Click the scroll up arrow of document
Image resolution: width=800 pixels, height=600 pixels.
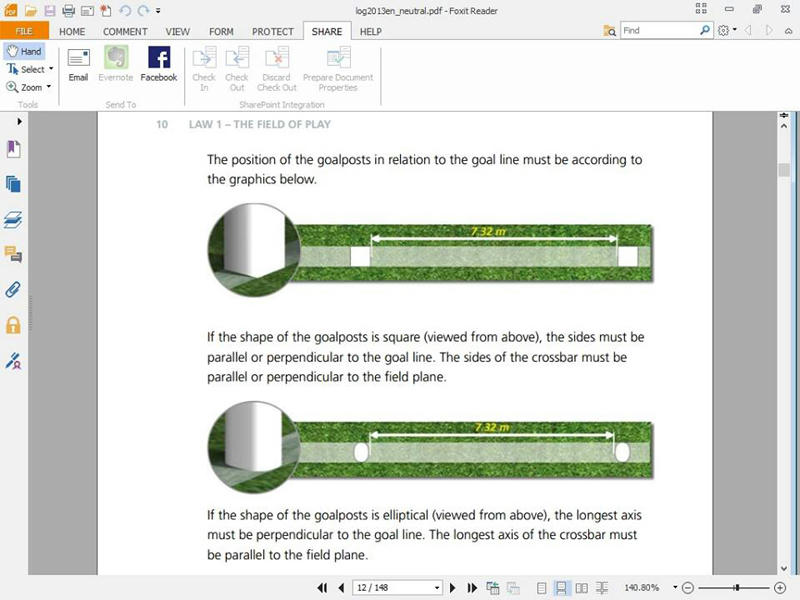click(x=784, y=126)
